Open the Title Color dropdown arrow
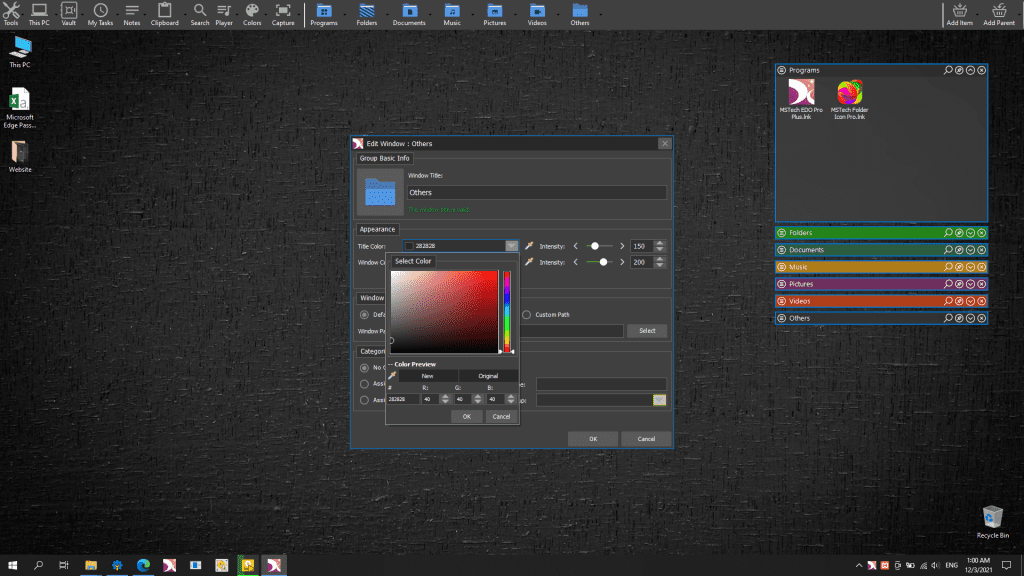This screenshot has height=576, width=1024. 511,246
